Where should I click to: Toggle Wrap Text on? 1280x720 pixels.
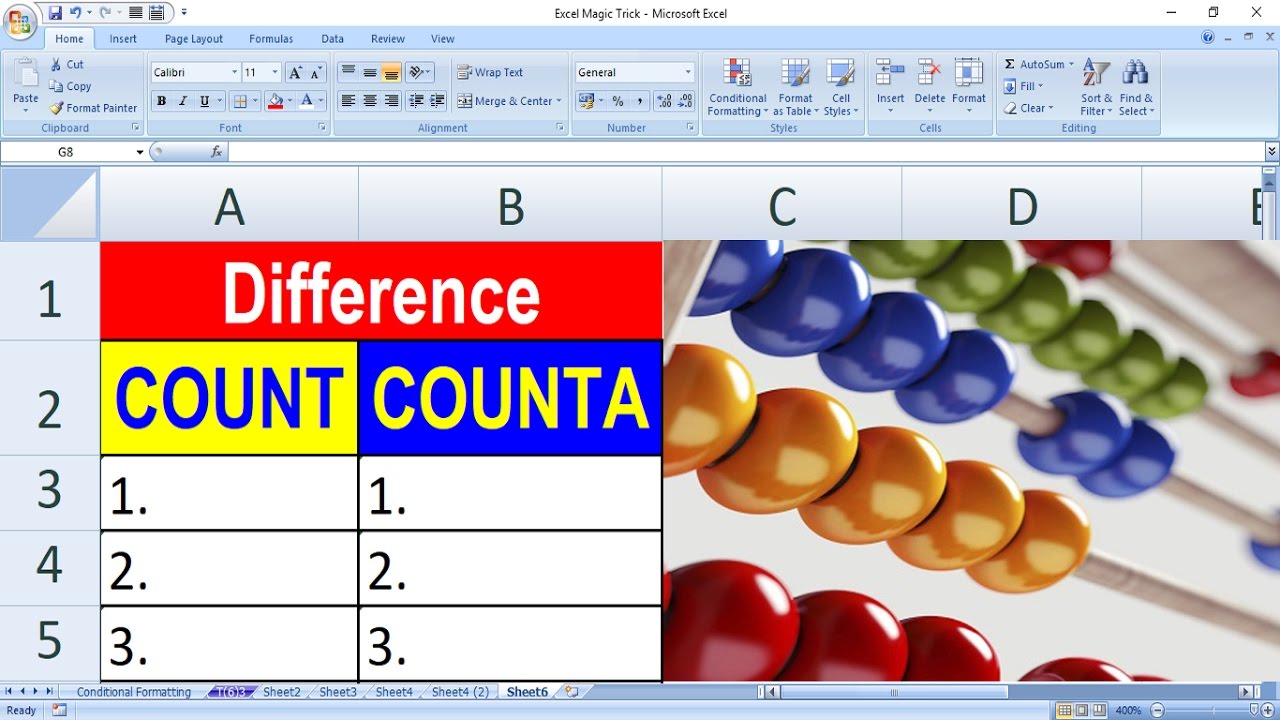491,72
